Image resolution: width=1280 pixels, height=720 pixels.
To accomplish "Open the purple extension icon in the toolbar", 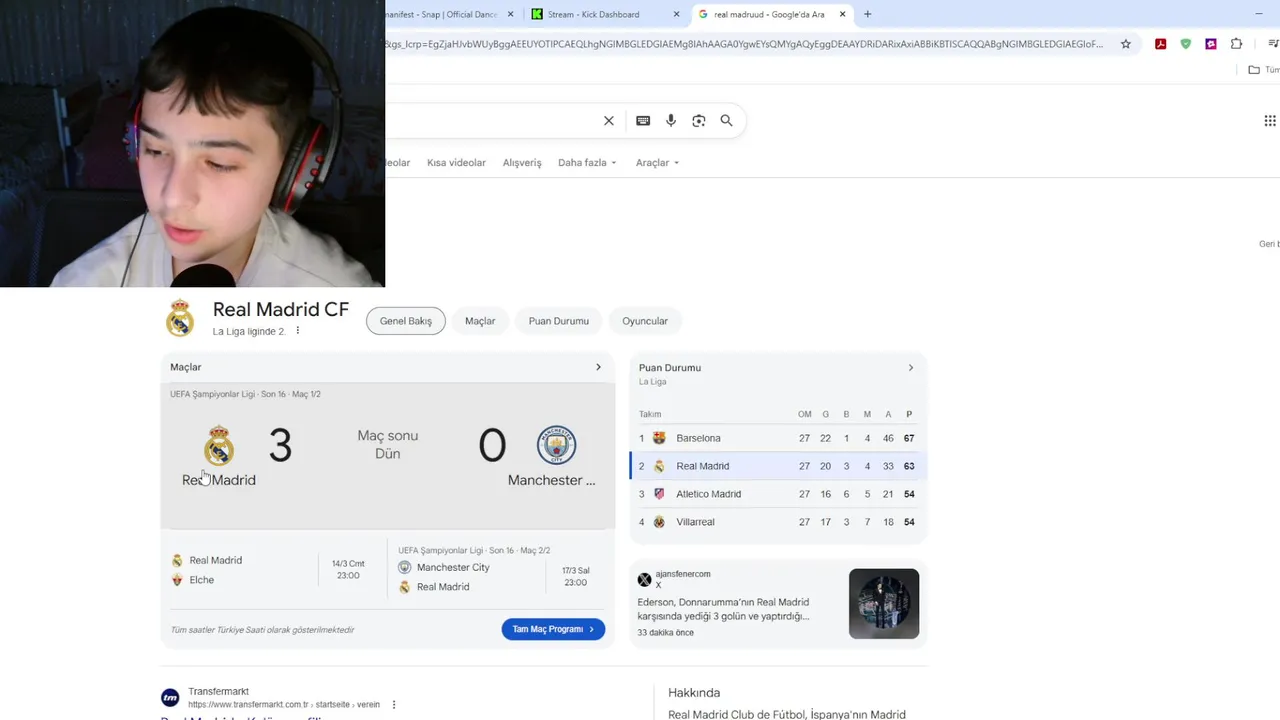I will click(x=1211, y=44).
